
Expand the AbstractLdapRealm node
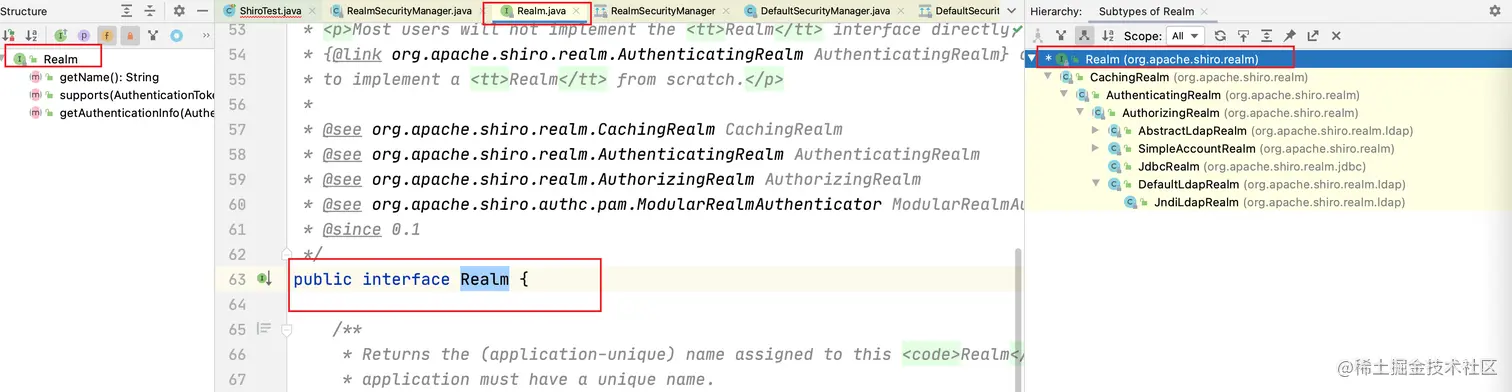[1097, 131]
